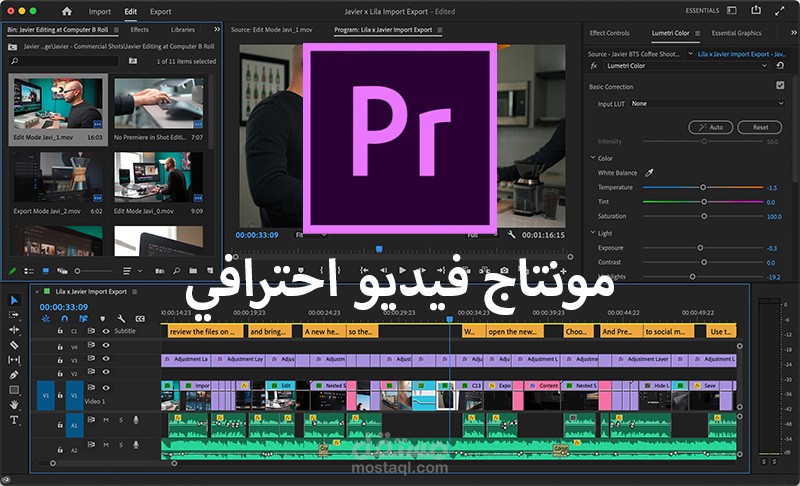Toggle linked selection in timeline
The height and width of the screenshot is (486, 800).
click(x=83, y=319)
